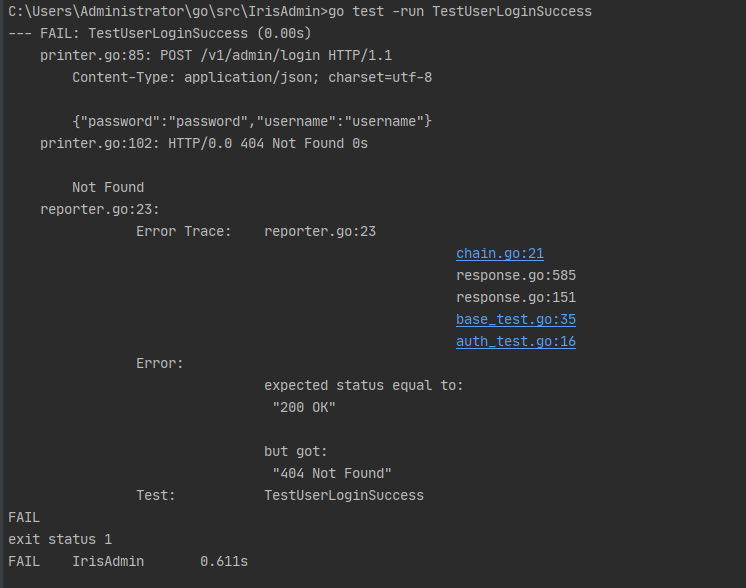Click the "Error Trace:" label
Screen dimensions: 746x588
[x=184, y=231]
